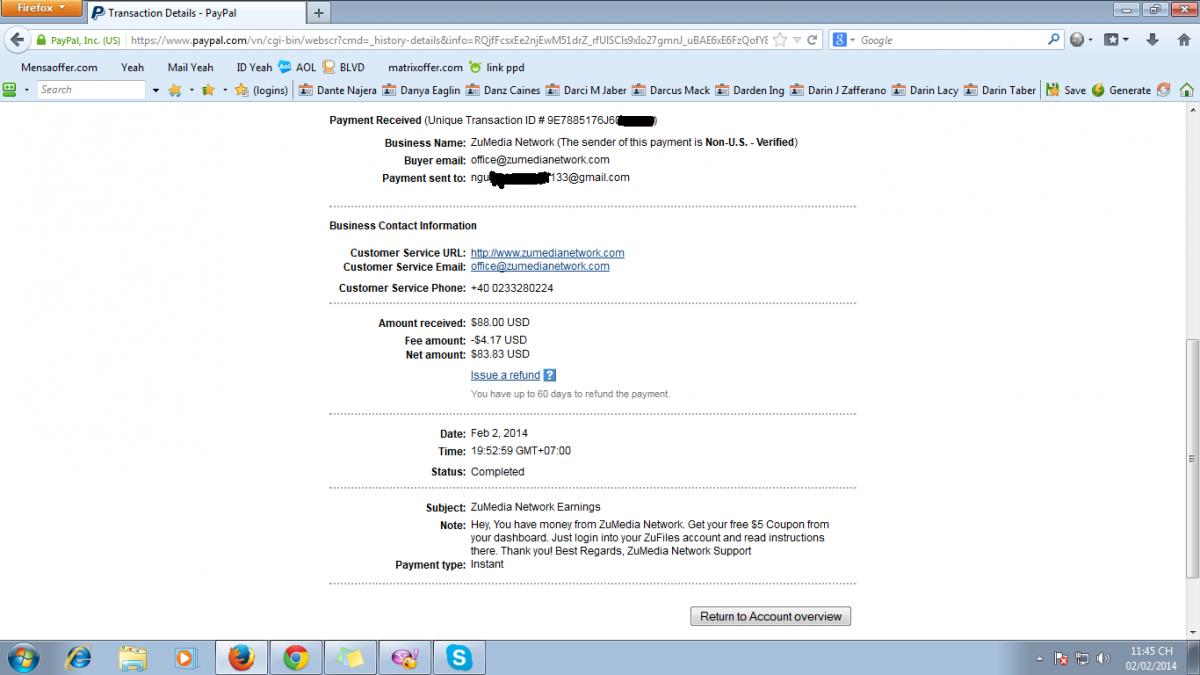The height and width of the screenshot is (675, 1200).
Task: Open the Downloads arrow icon
Action: (x=1153, y=40)
